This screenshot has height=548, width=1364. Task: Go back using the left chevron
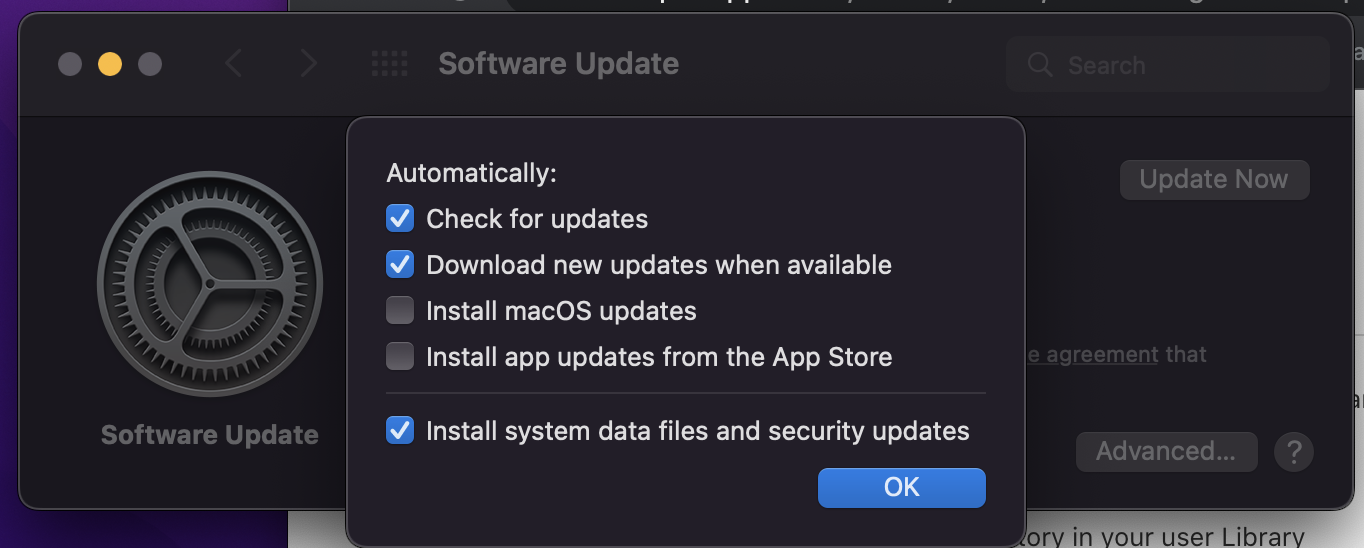point(233,64)
